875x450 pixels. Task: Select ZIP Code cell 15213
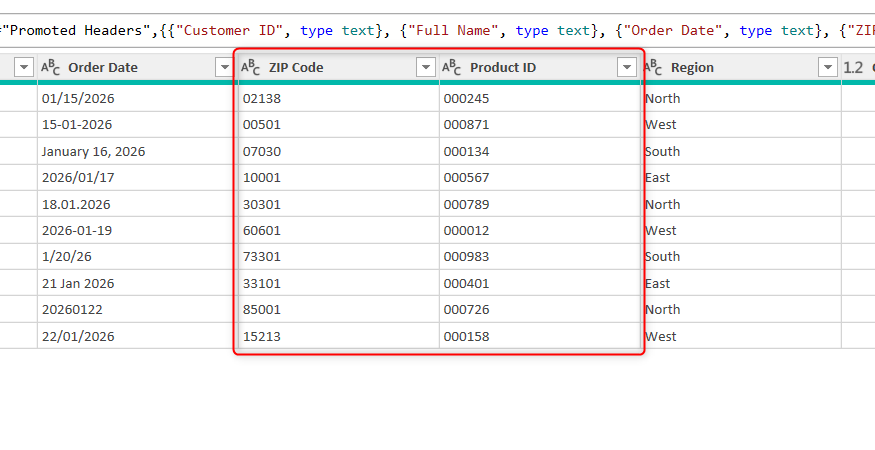339,336
